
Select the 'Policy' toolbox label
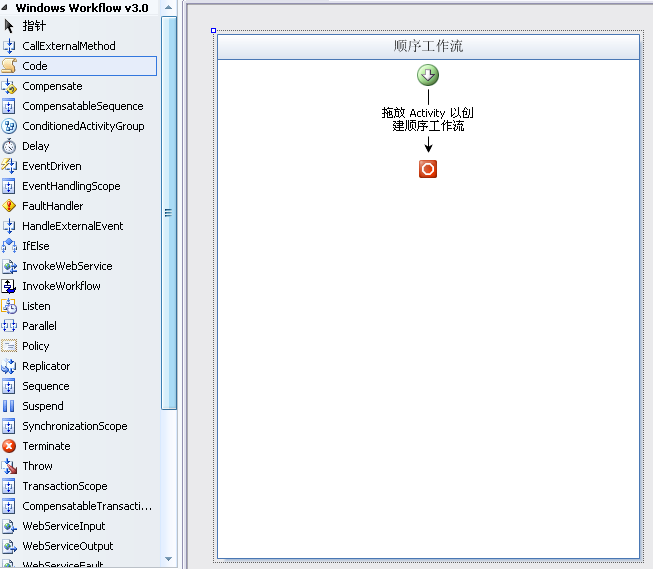(x=36, y=346)
